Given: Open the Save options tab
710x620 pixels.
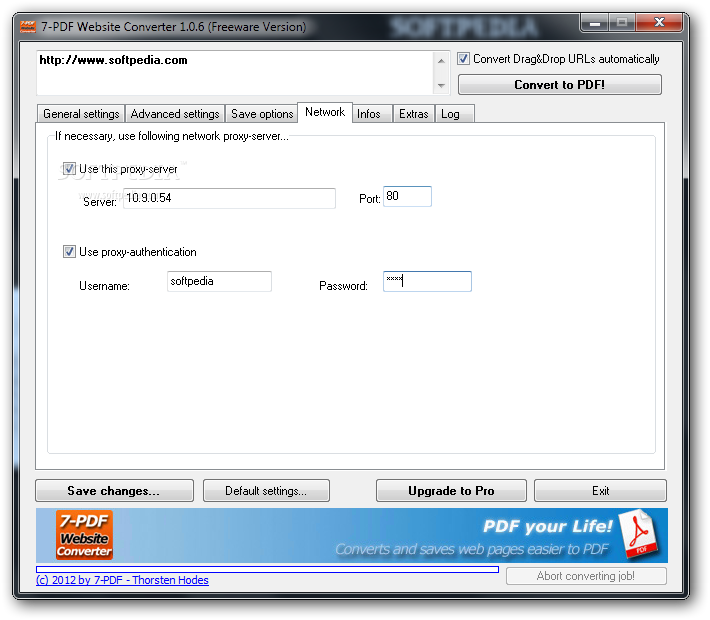Looking at the screenshot, I should [262, 114].
